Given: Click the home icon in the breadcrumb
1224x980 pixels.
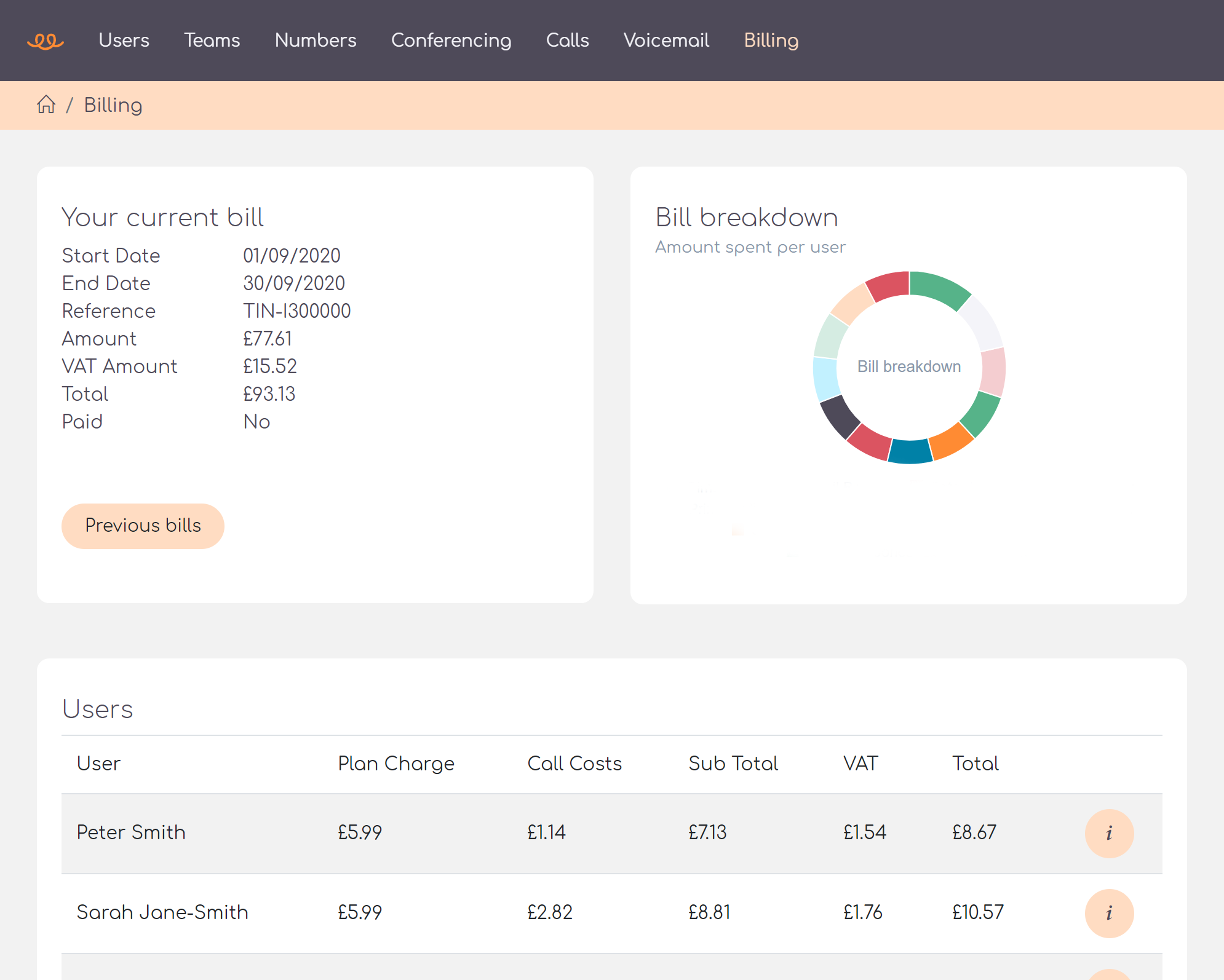Looking at the screenshot, I should pyautogui.click(x=46, y=105).
